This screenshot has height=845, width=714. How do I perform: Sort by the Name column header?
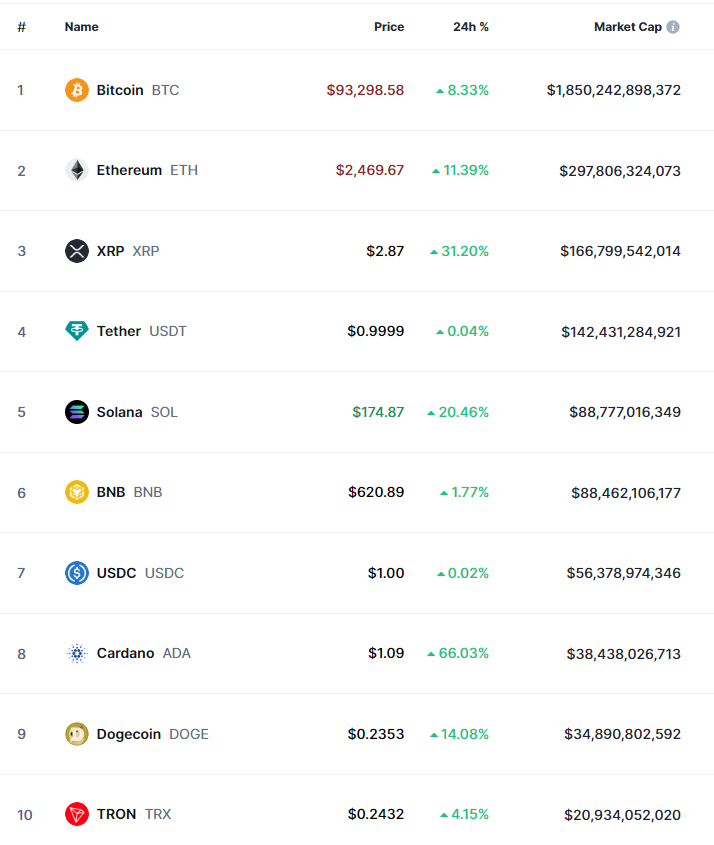[81, 27]
